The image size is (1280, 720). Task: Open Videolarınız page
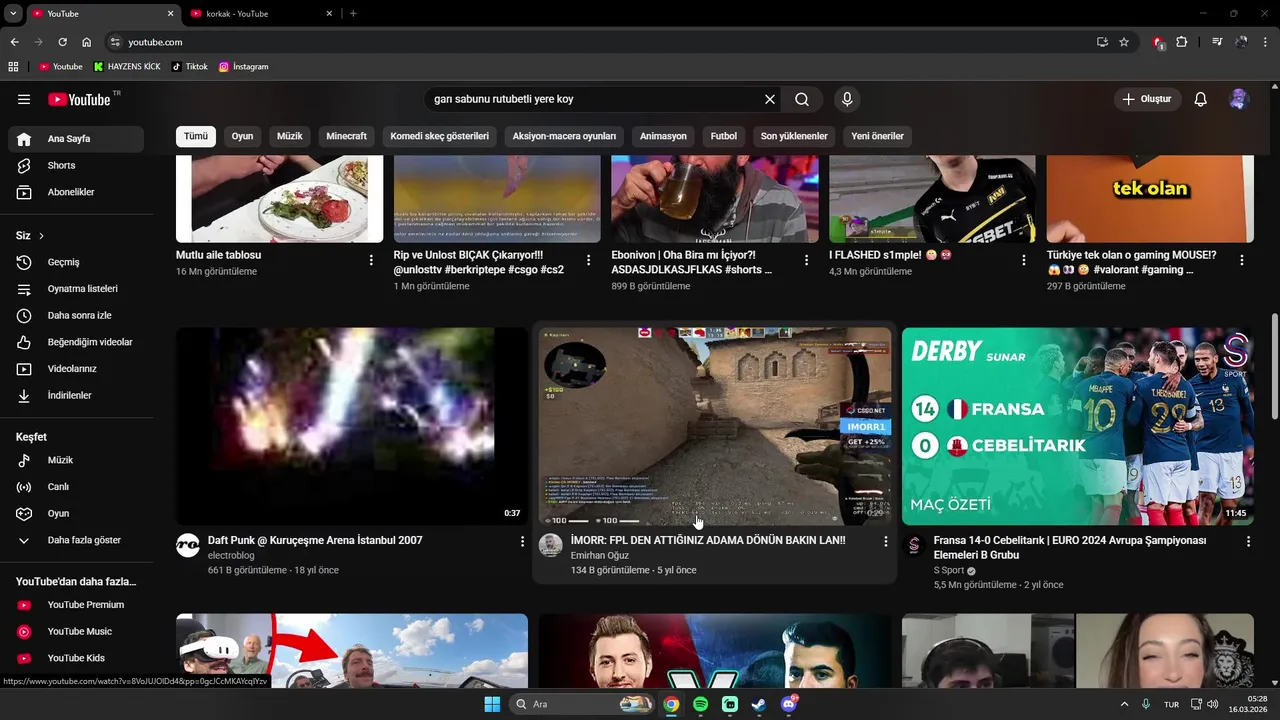coord(76,369)
